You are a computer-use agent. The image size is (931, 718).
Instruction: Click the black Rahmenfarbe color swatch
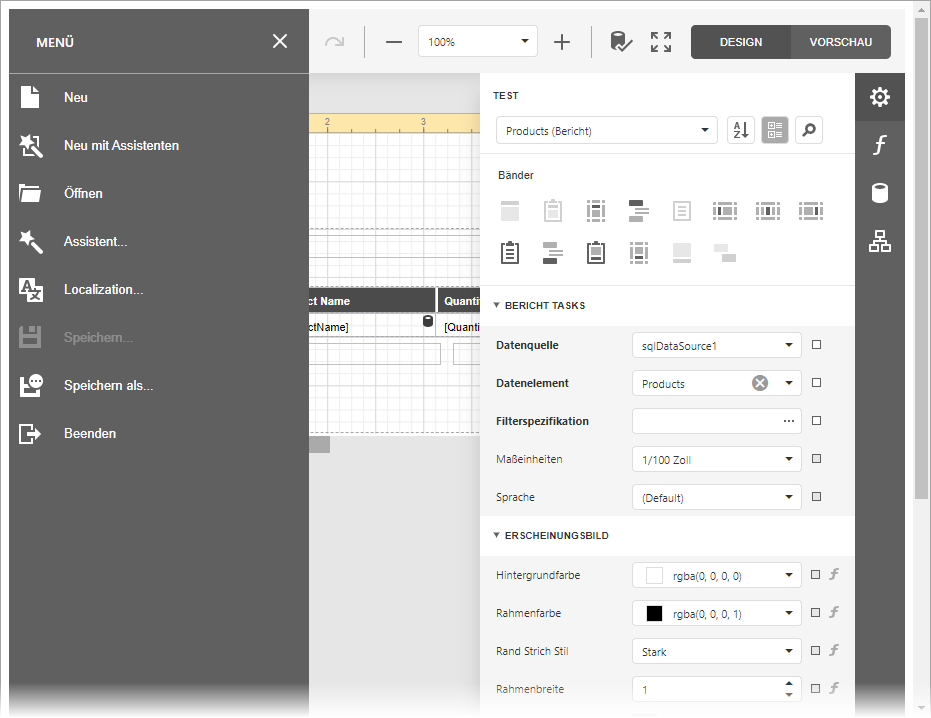[x=655, y=613]
